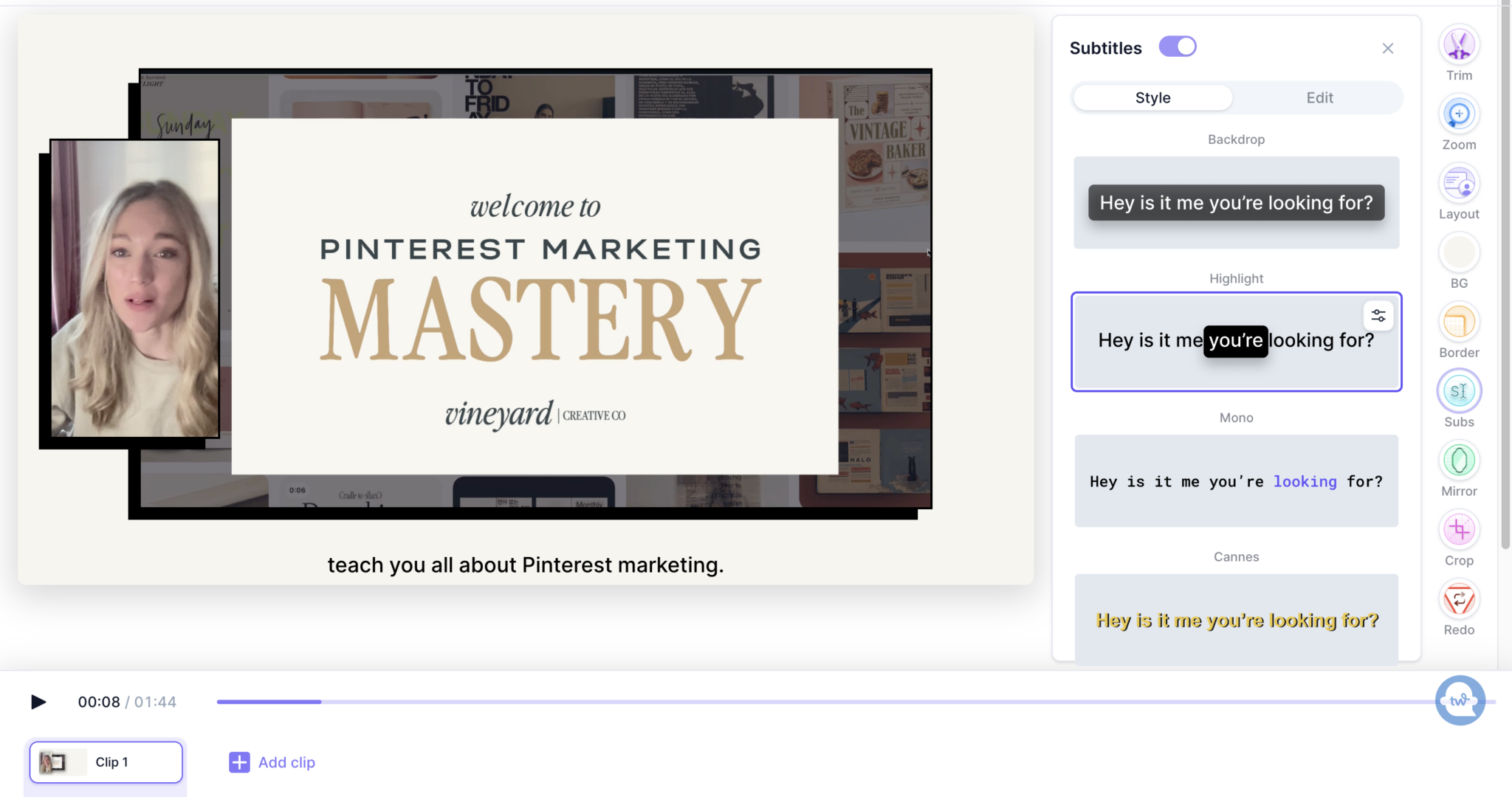Select the Mirror tool
This screenshot has height=797, width=1512.
tap(1459, 461)
